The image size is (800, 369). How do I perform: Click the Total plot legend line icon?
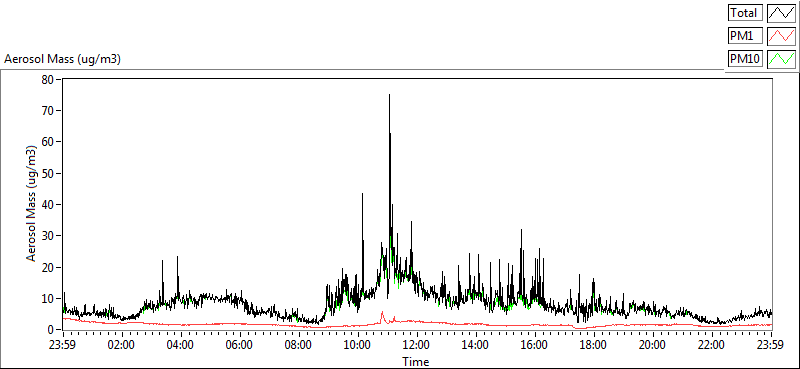tap(781, 13)
